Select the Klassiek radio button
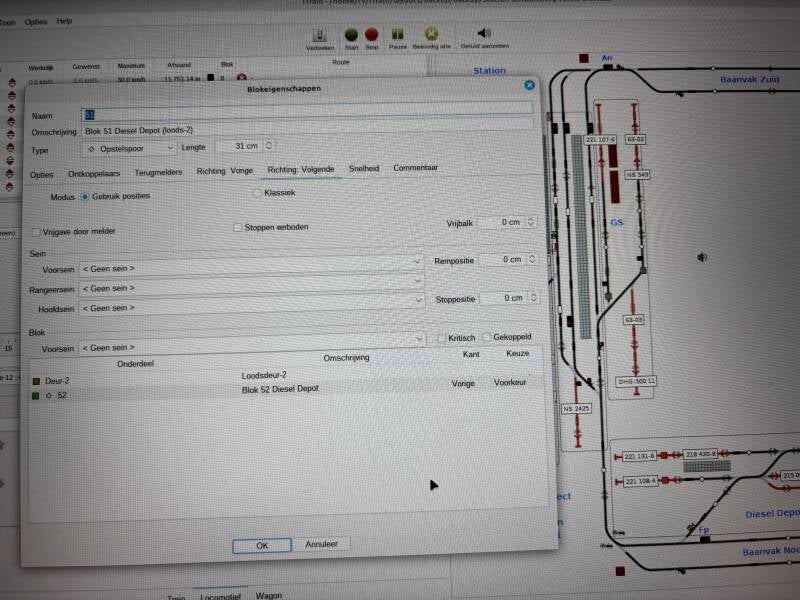The image size is (800, 600). point(257,193)
